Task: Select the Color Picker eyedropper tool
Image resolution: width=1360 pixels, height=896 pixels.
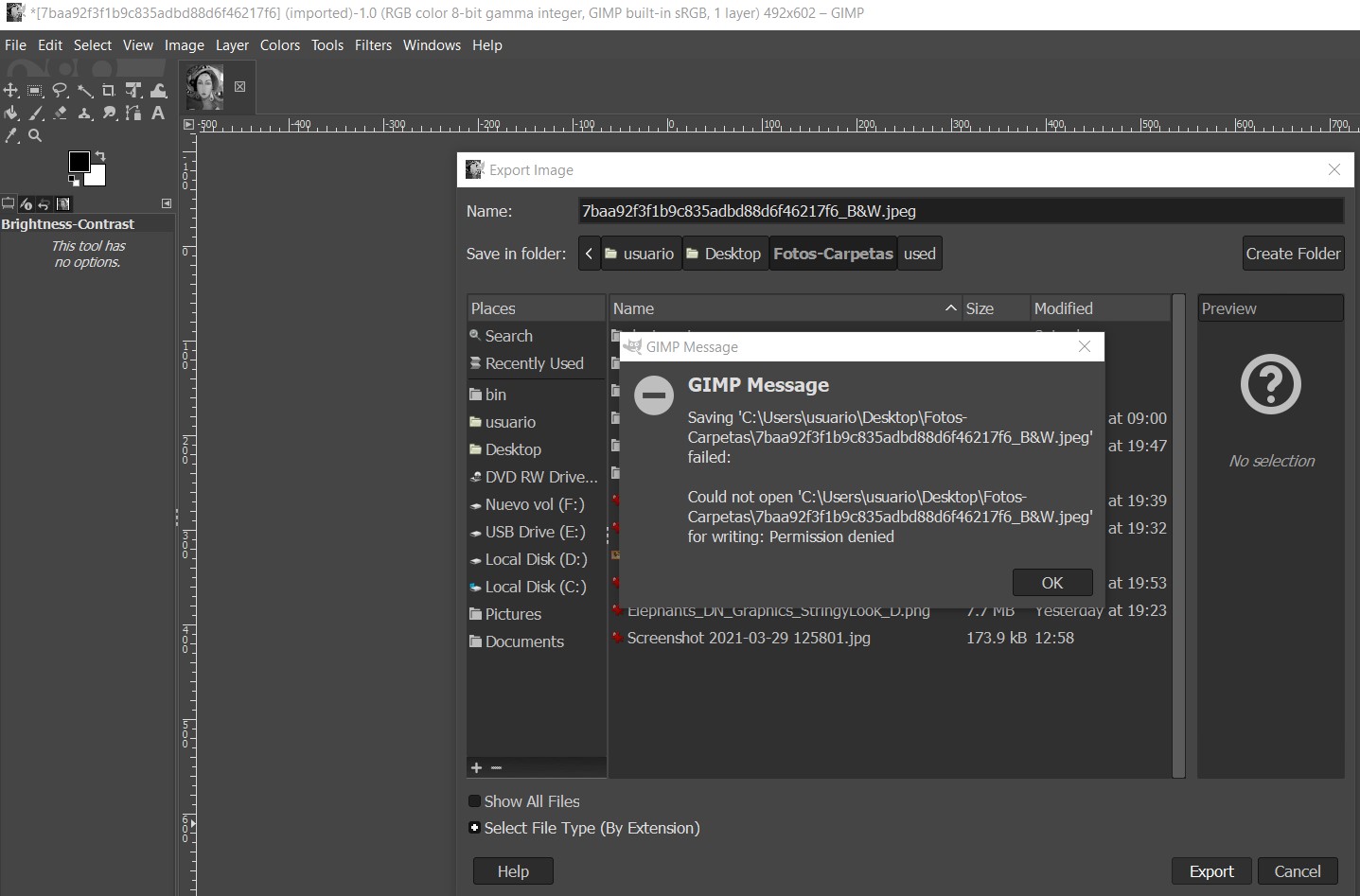Action: pyautogui.click(x=11, y=136)
